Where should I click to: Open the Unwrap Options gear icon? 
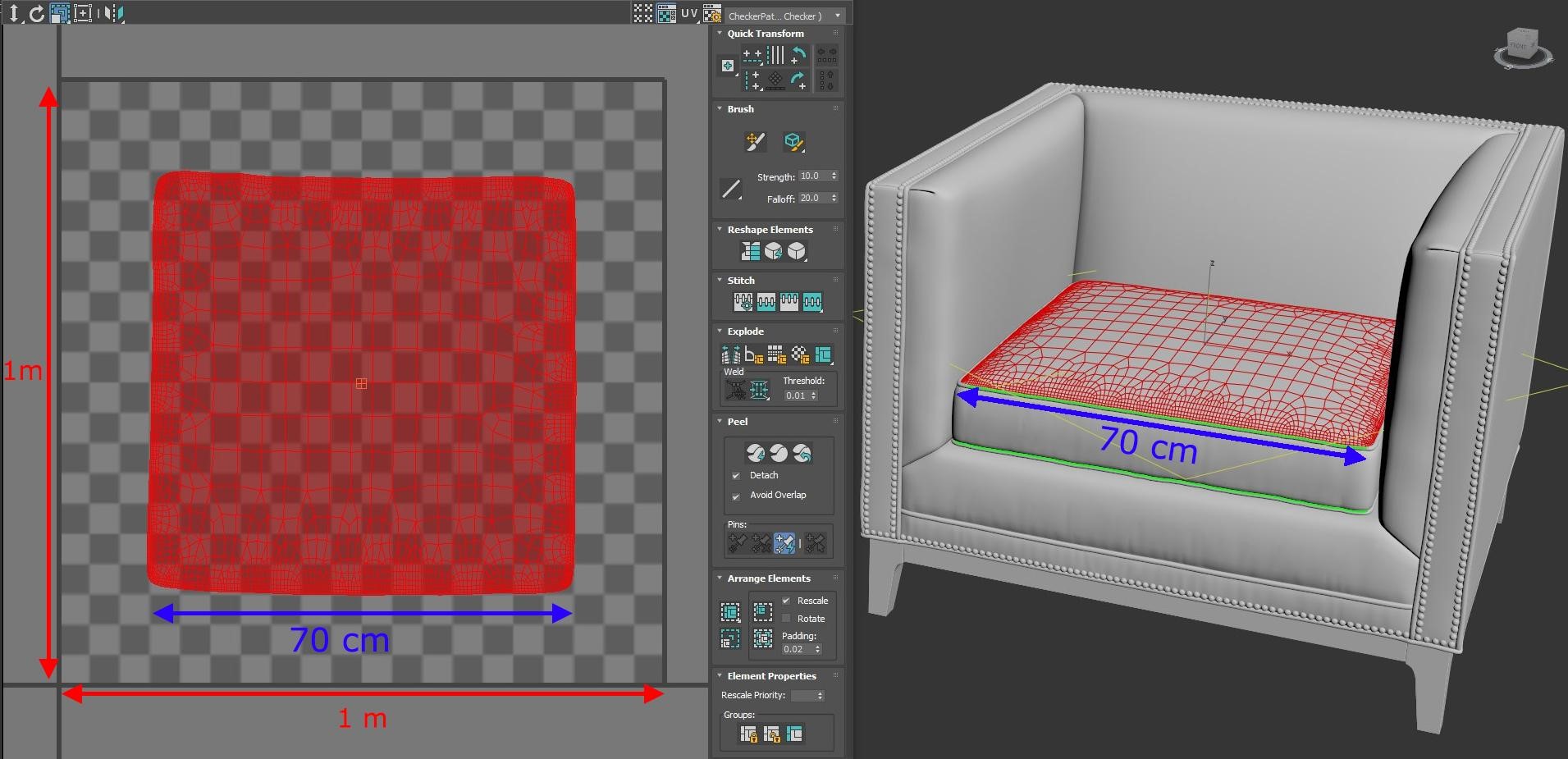(713, 15)
